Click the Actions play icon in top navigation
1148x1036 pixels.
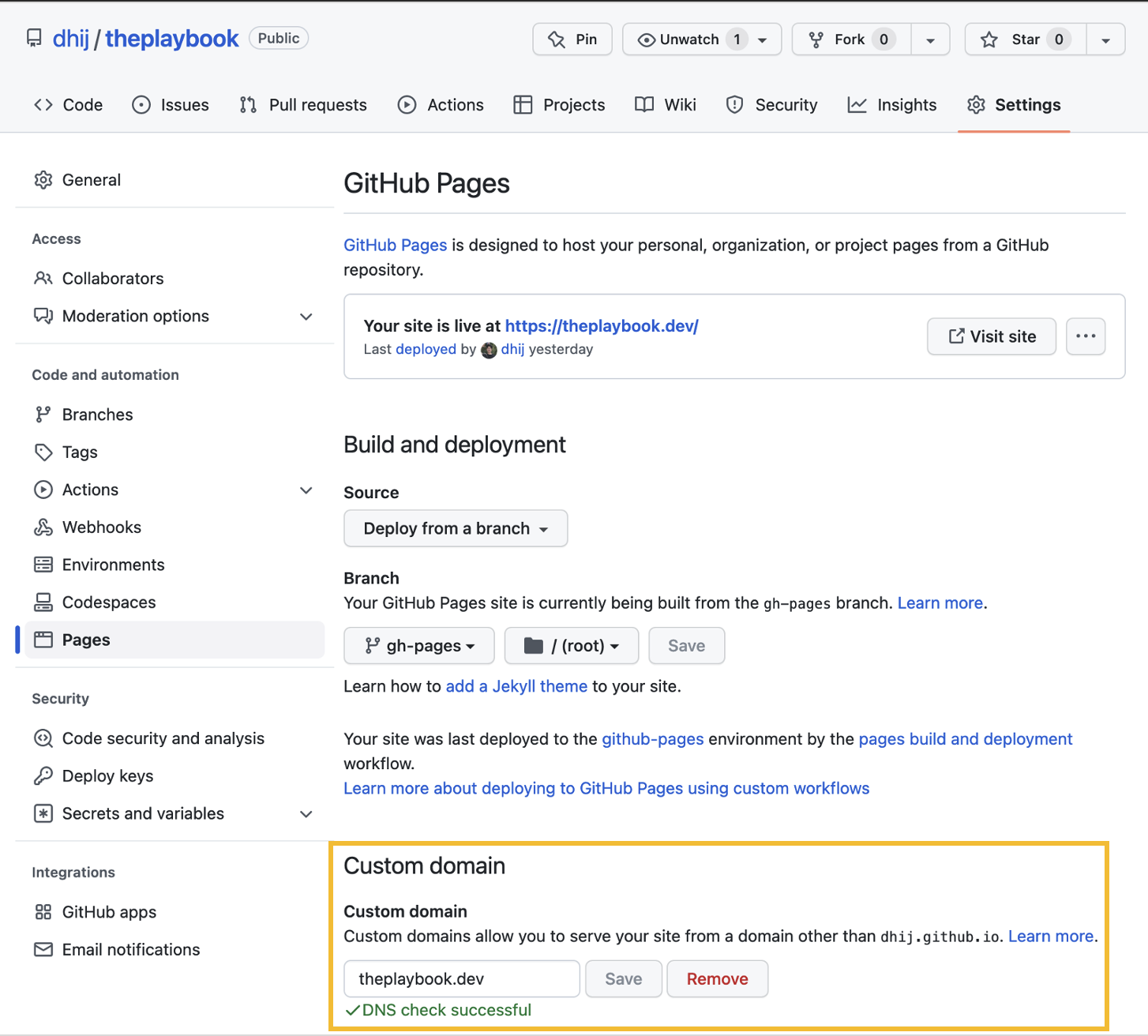407,105
